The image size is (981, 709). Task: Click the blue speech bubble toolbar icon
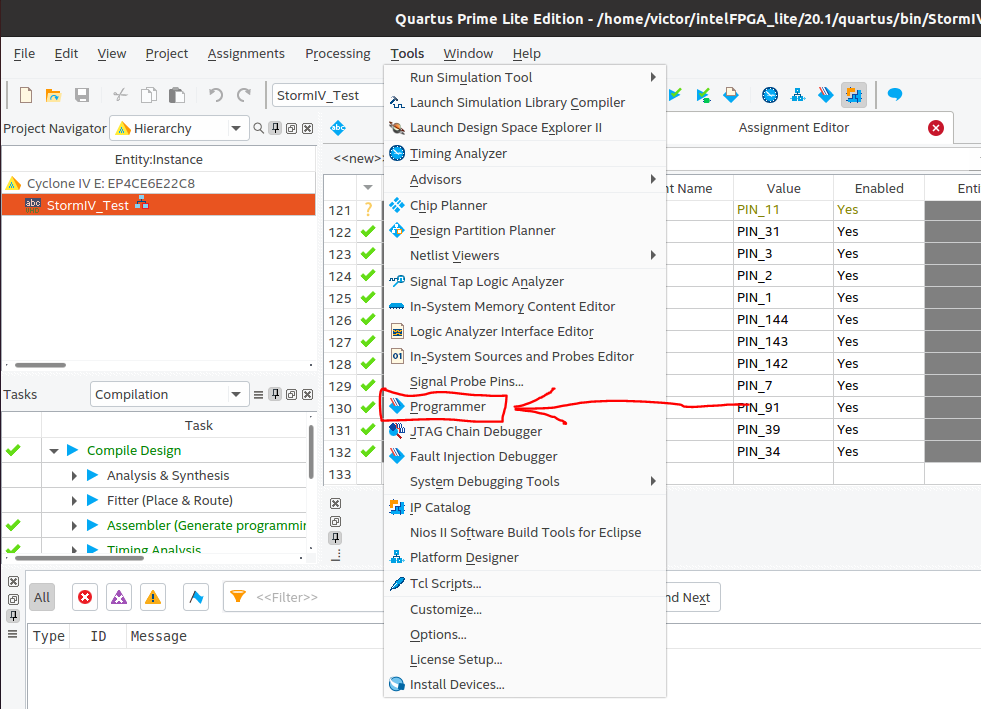[x=895, y=95]
